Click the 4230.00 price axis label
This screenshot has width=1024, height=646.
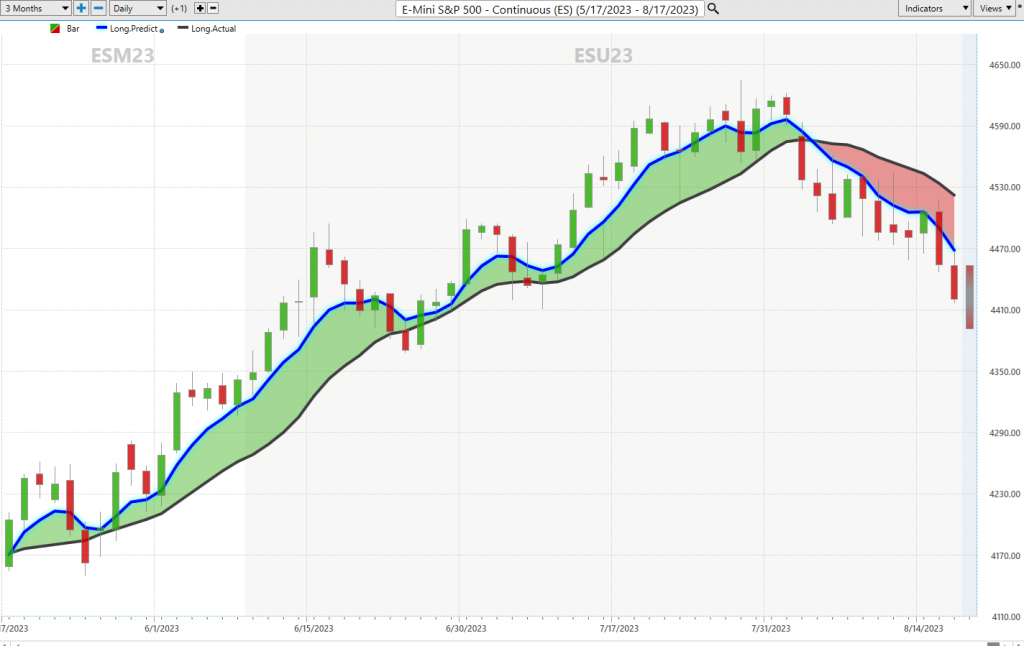pos(1004,494)
